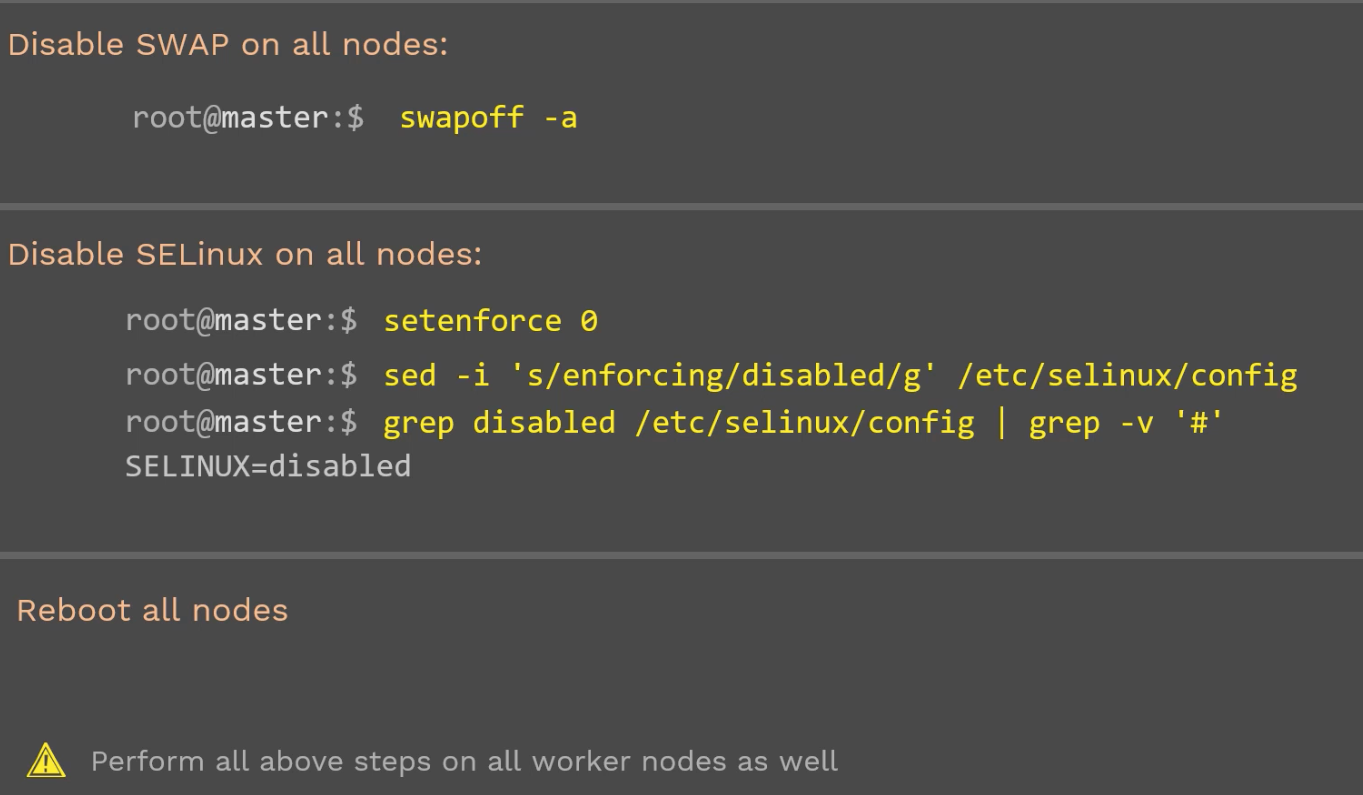Click root@master prompt before grep command

[241, 423]
